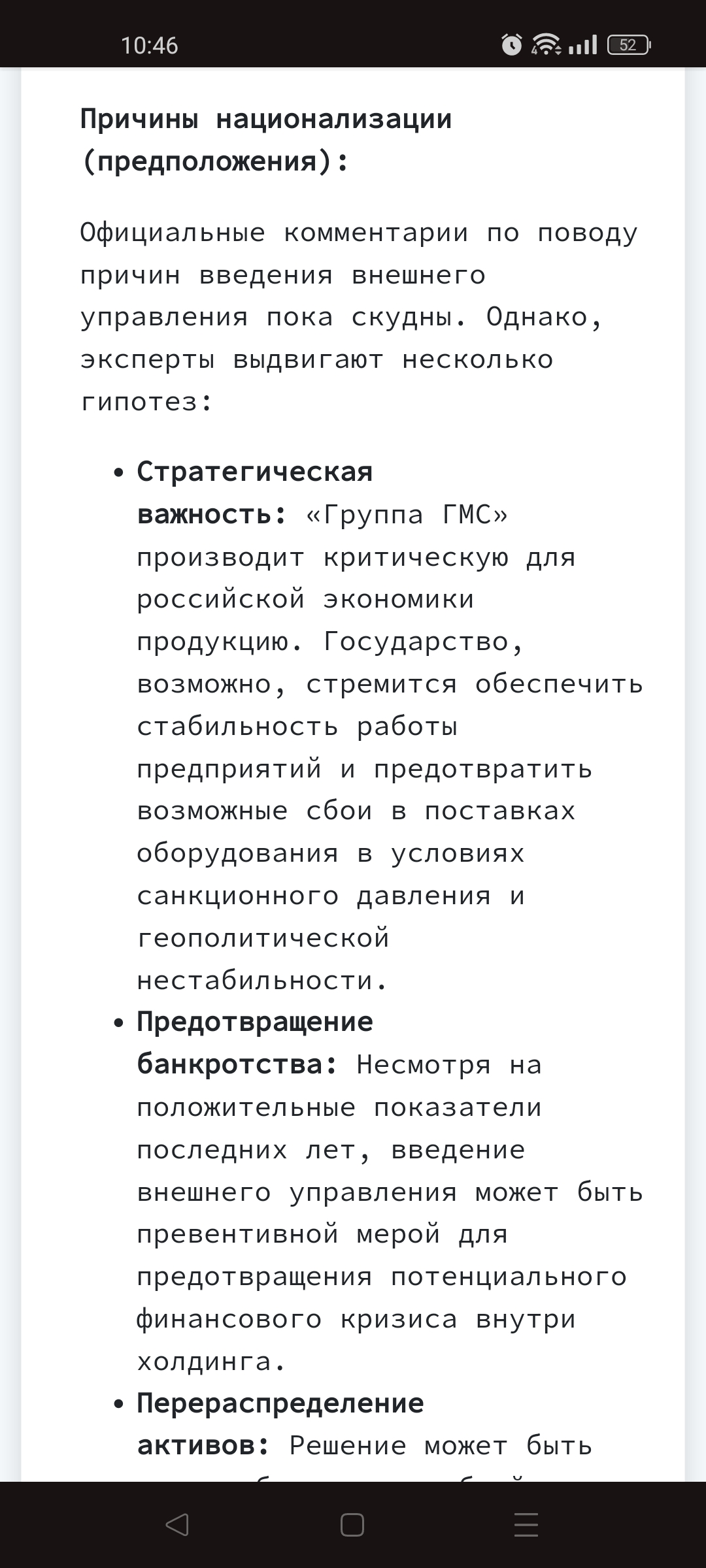Tap the cellular signal bars icon
The width and height of the screenshot is (706, 1568).
click(x=583, y=44)
